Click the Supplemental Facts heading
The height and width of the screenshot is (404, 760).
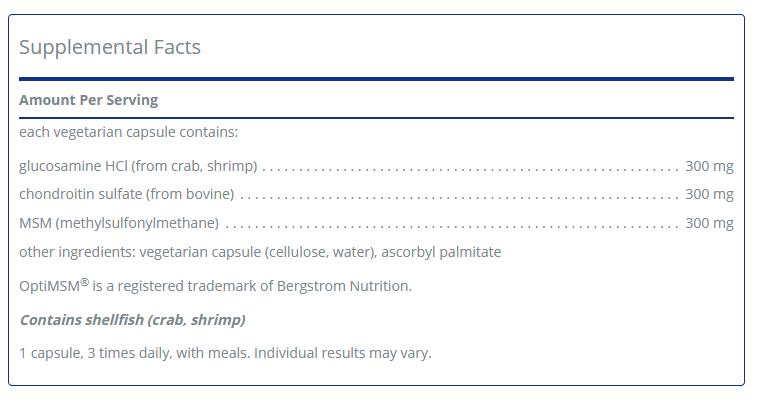pyautogui.click(x=110, y=47)
